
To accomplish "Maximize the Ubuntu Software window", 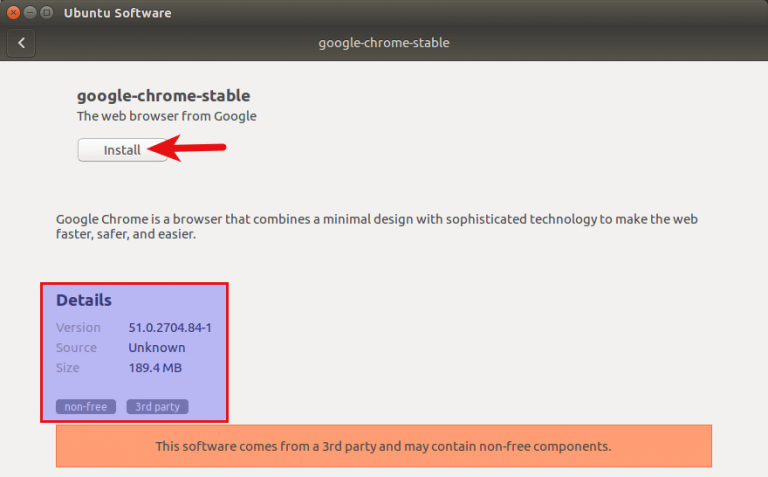I will point(47,12).
